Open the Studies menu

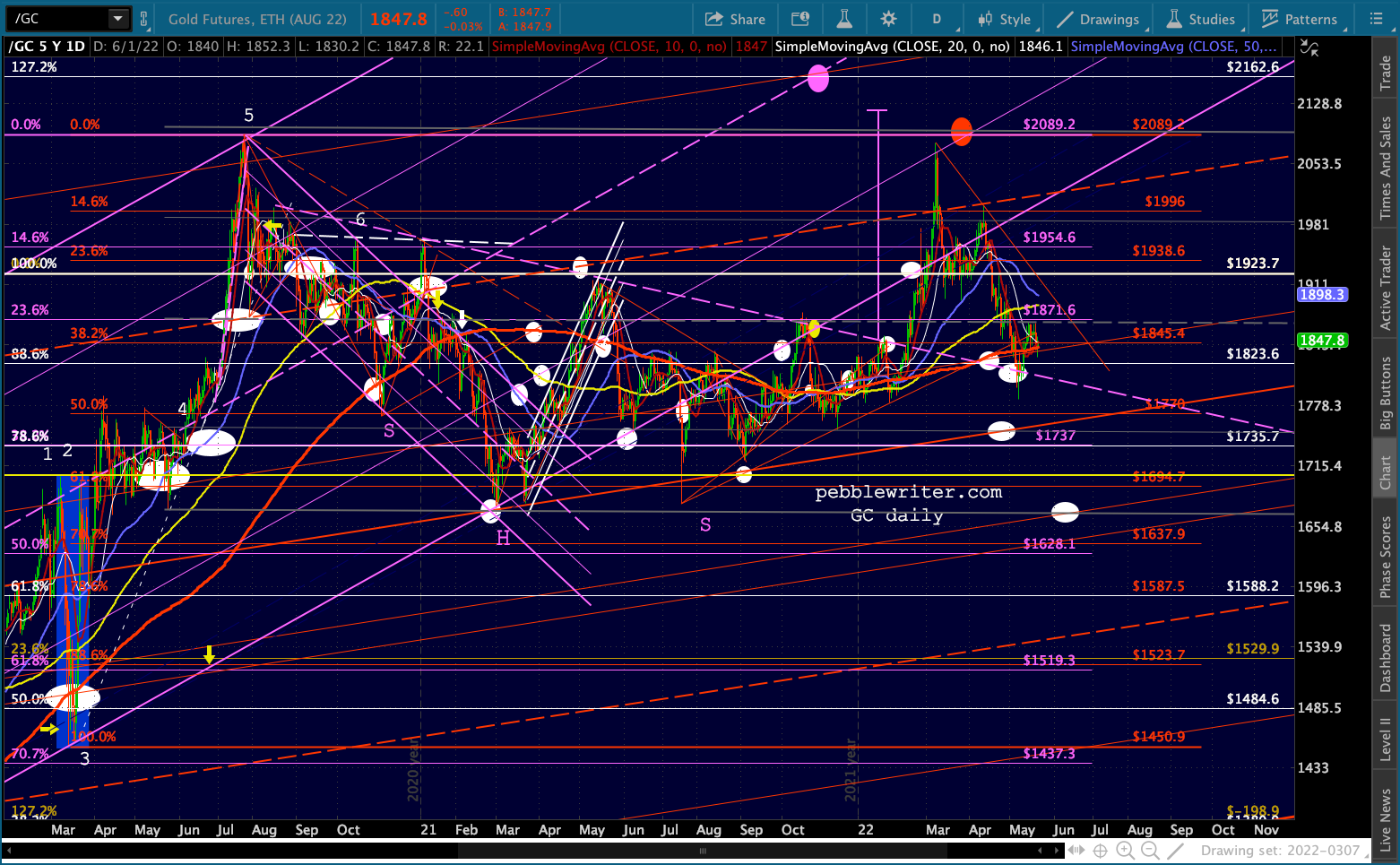click(1201, 19)
